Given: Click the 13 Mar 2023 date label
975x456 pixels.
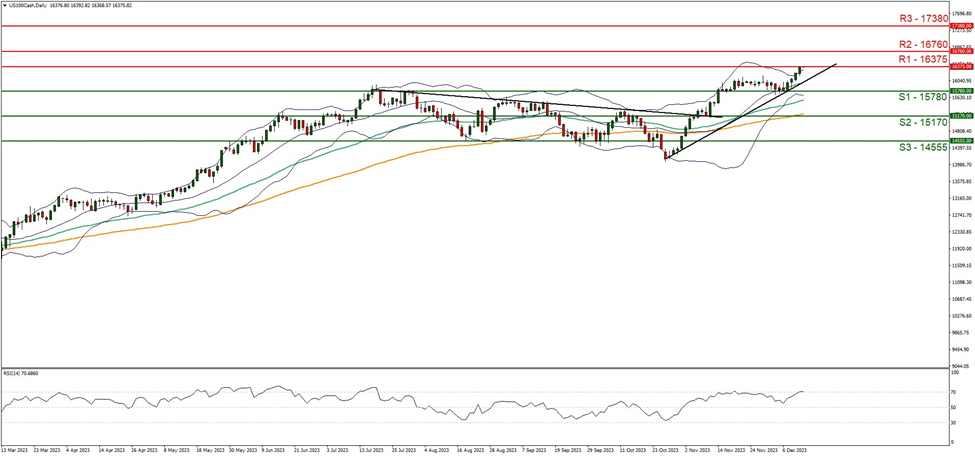Looking at the screenshot, I should pyautogui.click(x=17, y=450).
